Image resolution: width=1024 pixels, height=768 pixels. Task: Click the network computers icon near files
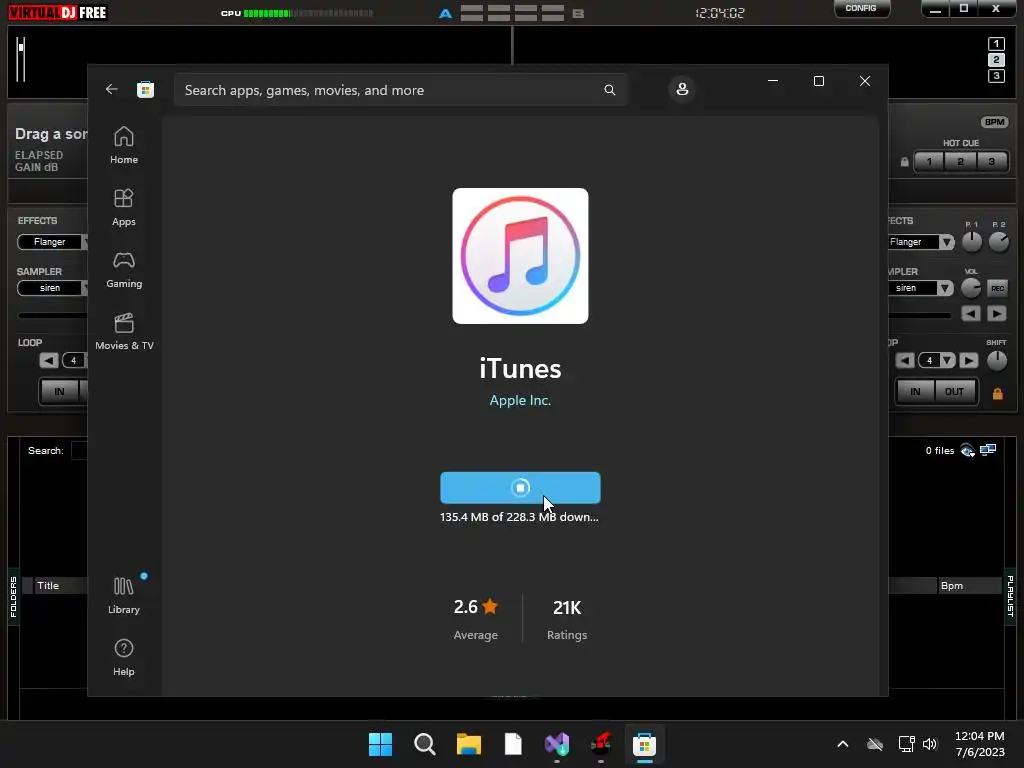pyautogui.click(x=988, y=450)
